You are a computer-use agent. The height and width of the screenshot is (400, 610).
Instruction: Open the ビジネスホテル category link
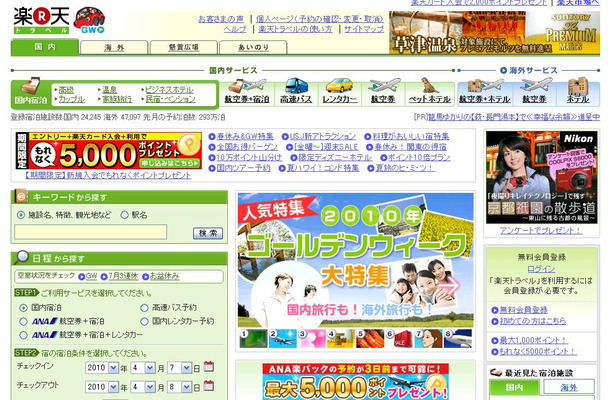170,89
